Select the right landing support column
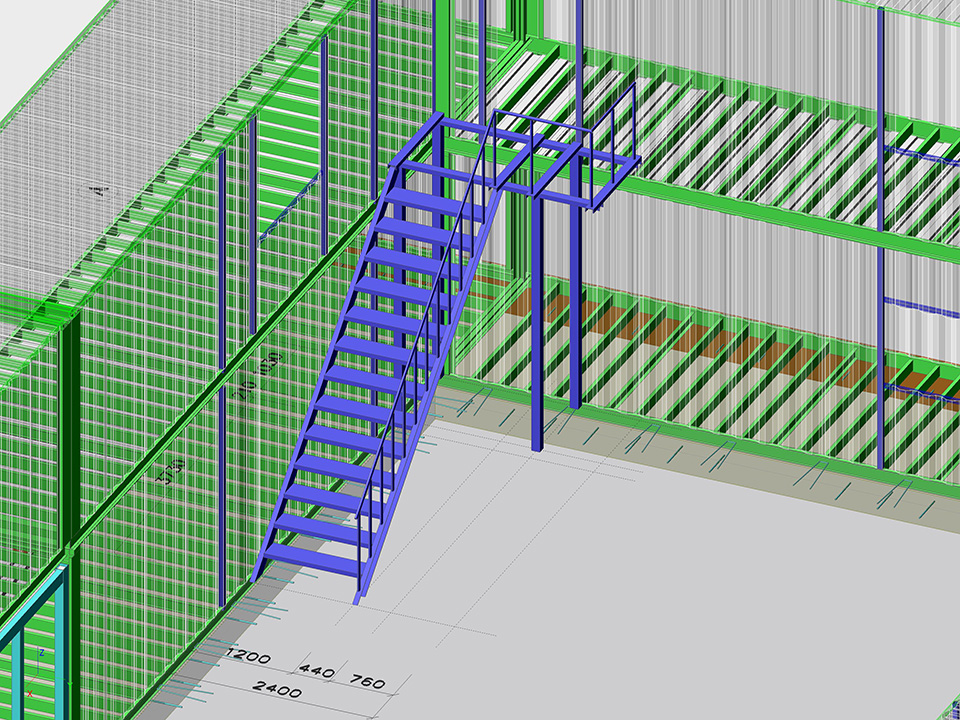The width and height of the screenshot is (960, 720). [576, 300]
